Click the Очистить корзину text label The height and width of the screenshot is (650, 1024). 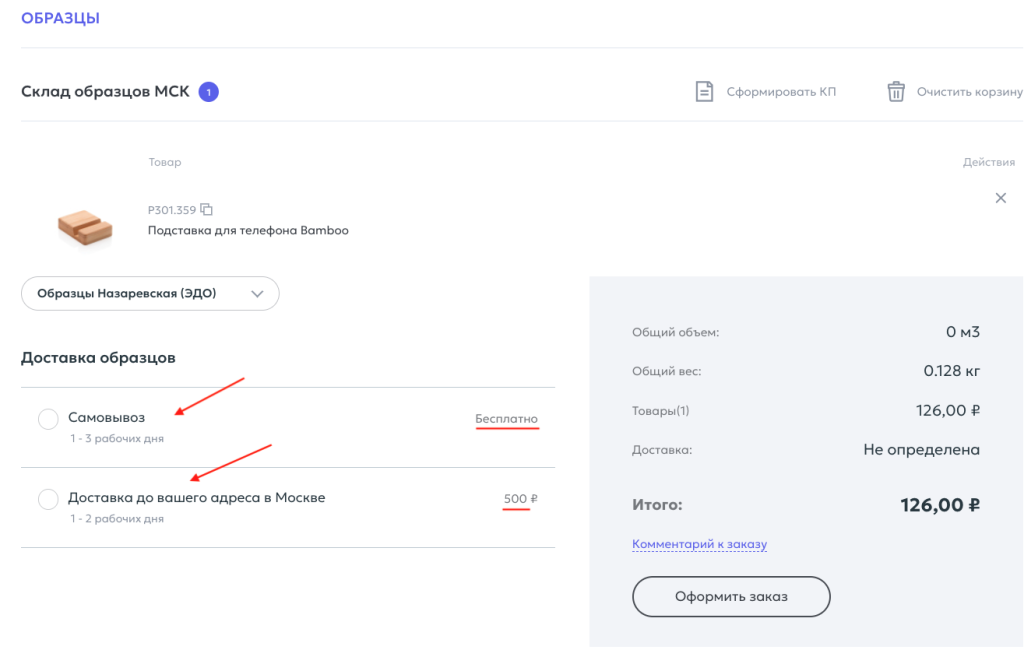tap(969, 92)
